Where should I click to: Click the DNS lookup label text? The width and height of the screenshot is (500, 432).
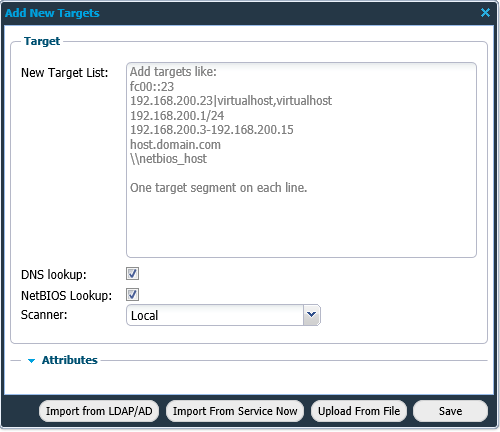tap(54, 275)
